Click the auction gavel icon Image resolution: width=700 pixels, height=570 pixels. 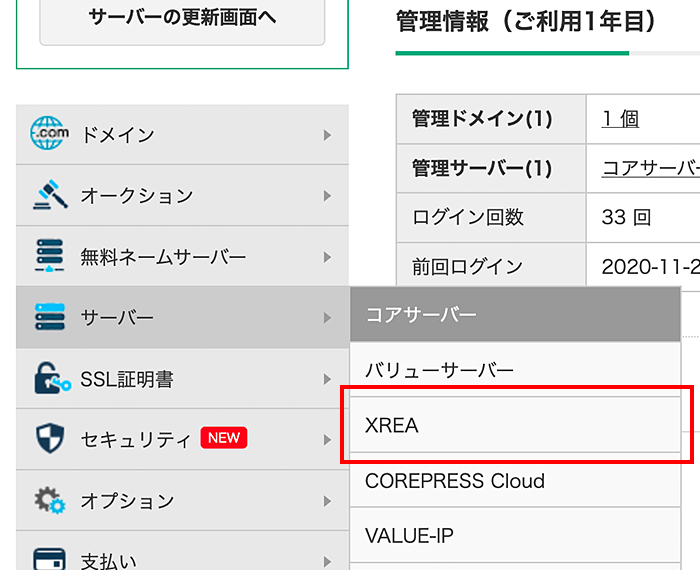tap(50, 195)
